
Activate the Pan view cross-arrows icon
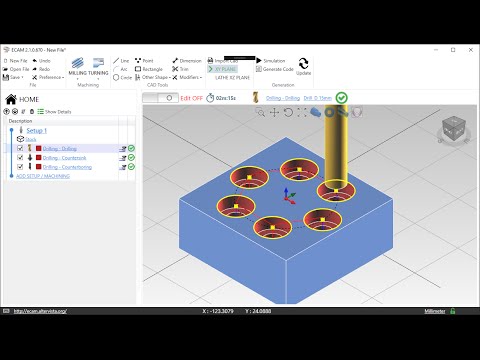coord(274,113)
